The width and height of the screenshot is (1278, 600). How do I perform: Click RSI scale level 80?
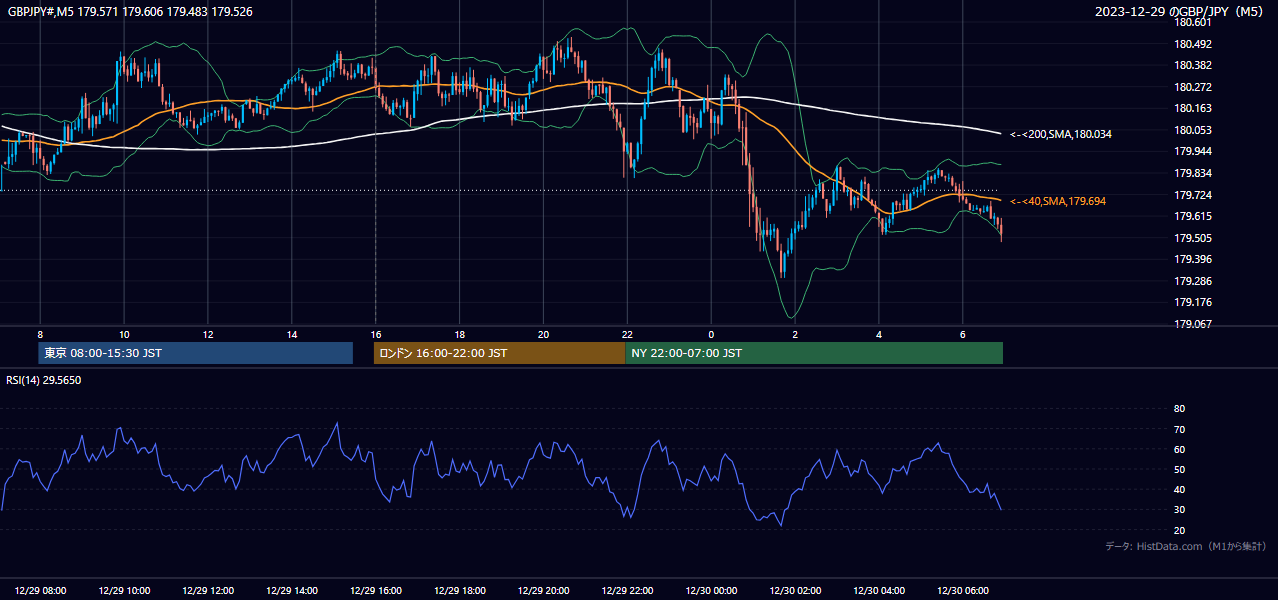tap(1179, 409)
